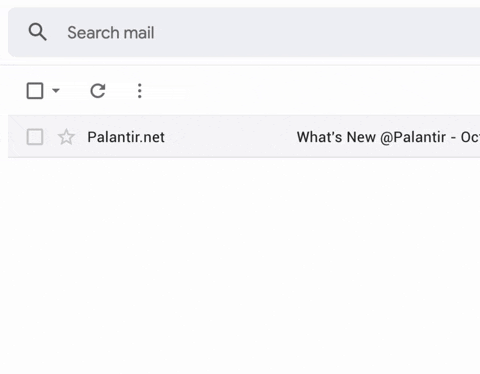The width and height of the screenshot is (480, 374).
Task: Click the magnifying glass search icon
Action: point(37,32)
